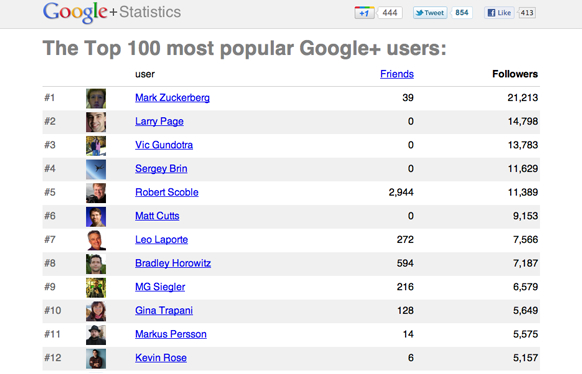Open MG Siegler's profile link
582x374 pixels.
tap(160, 287)
